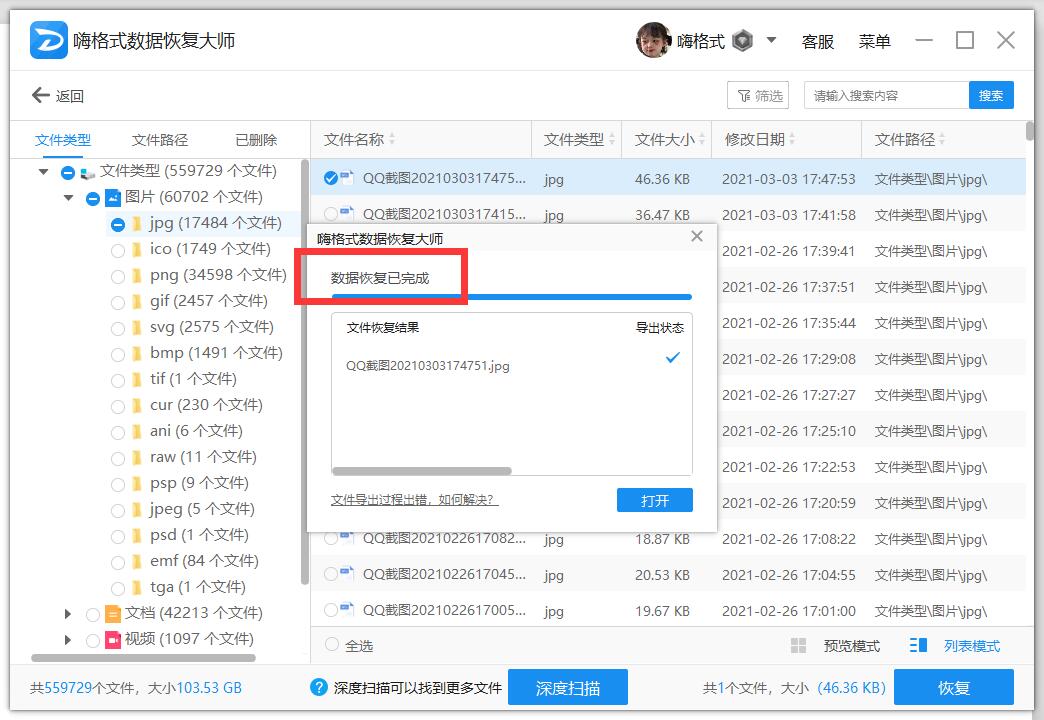Select the 视频 (1097) checkbox

[x=93, y=640]
